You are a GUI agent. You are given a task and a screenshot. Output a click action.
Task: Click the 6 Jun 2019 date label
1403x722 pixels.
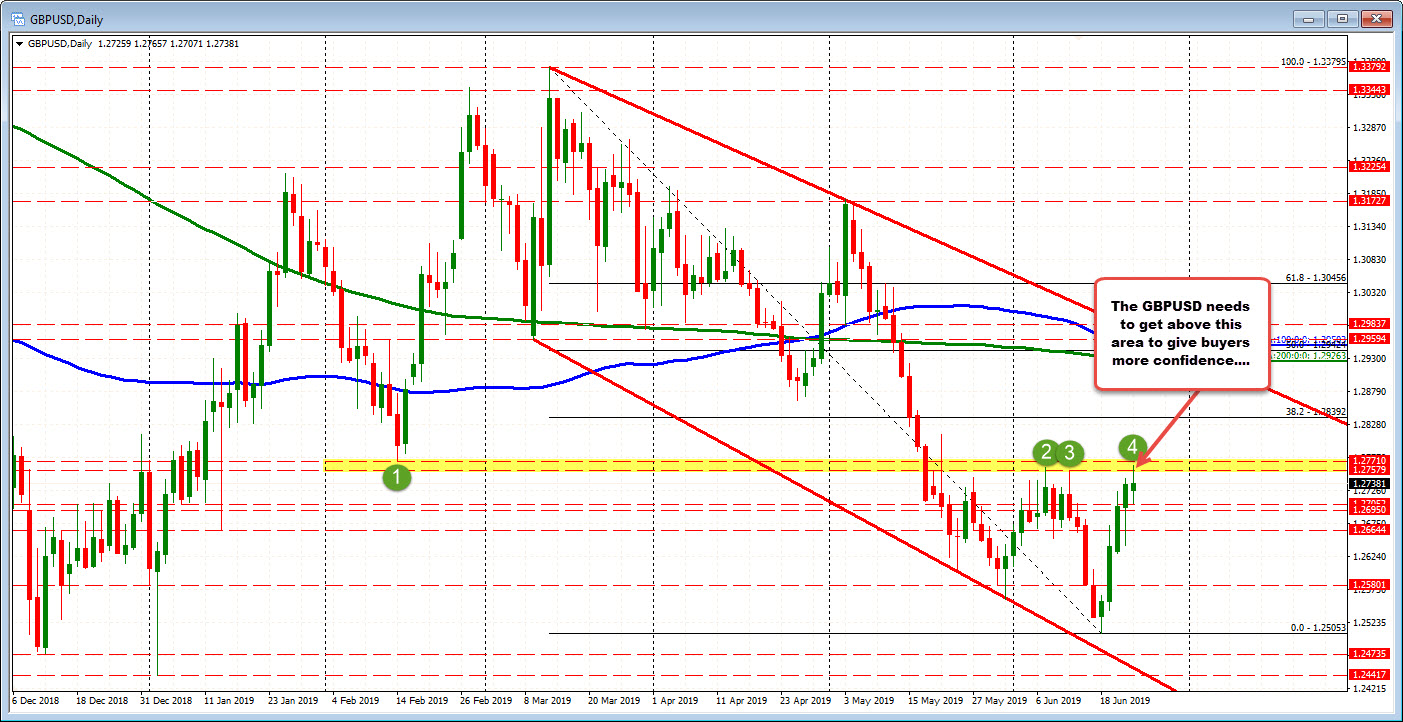[1060, 701]
